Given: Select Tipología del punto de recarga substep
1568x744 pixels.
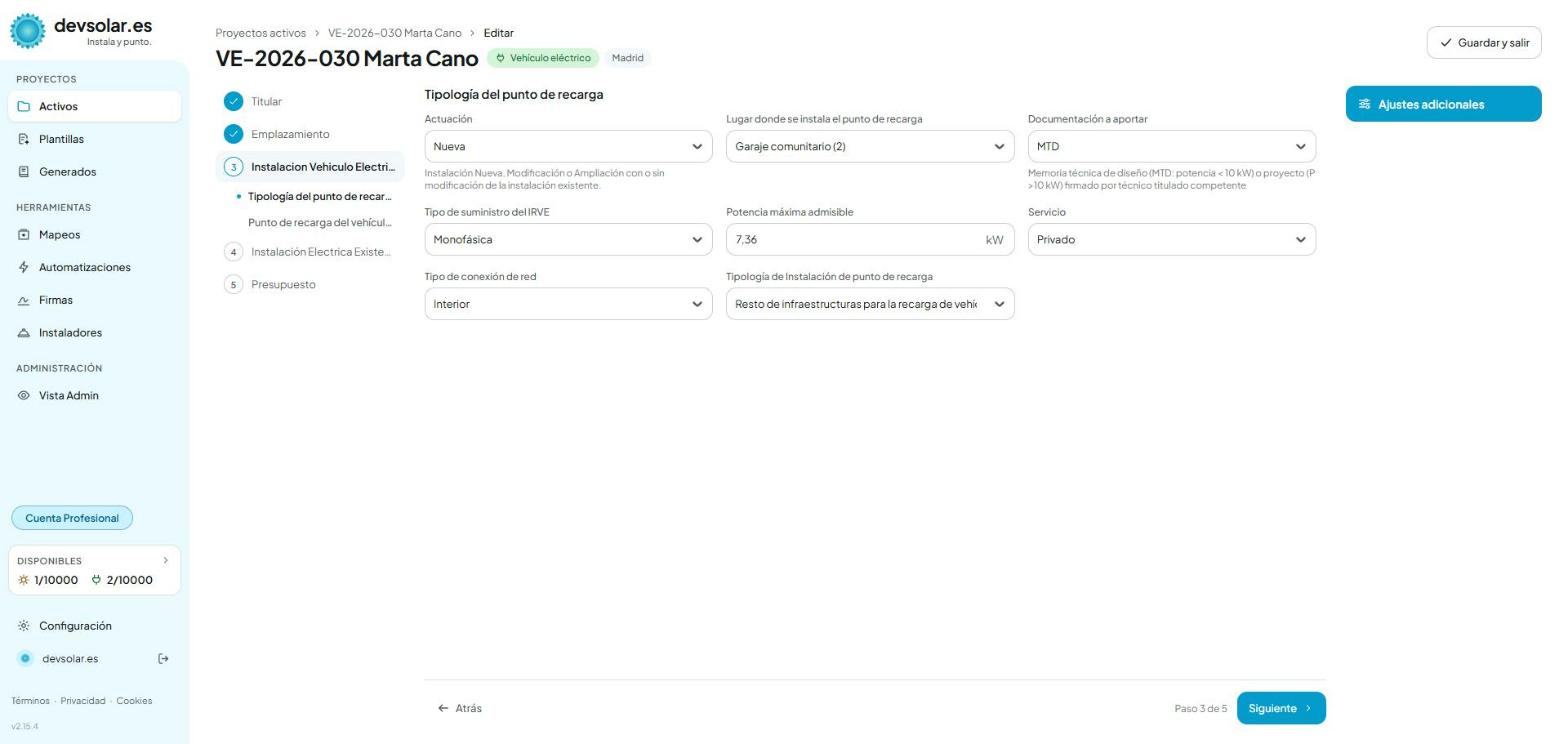Looking at the screenshot, I should pyautogui.click(x=320, y=196).
